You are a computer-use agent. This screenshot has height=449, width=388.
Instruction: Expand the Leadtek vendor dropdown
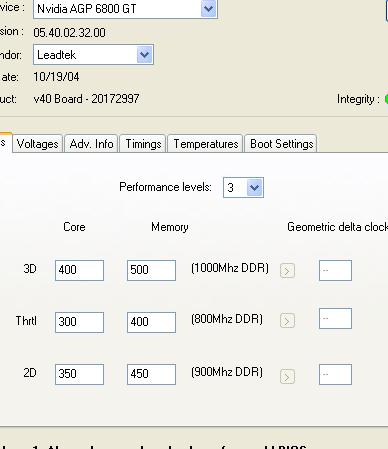click(144, 55)
